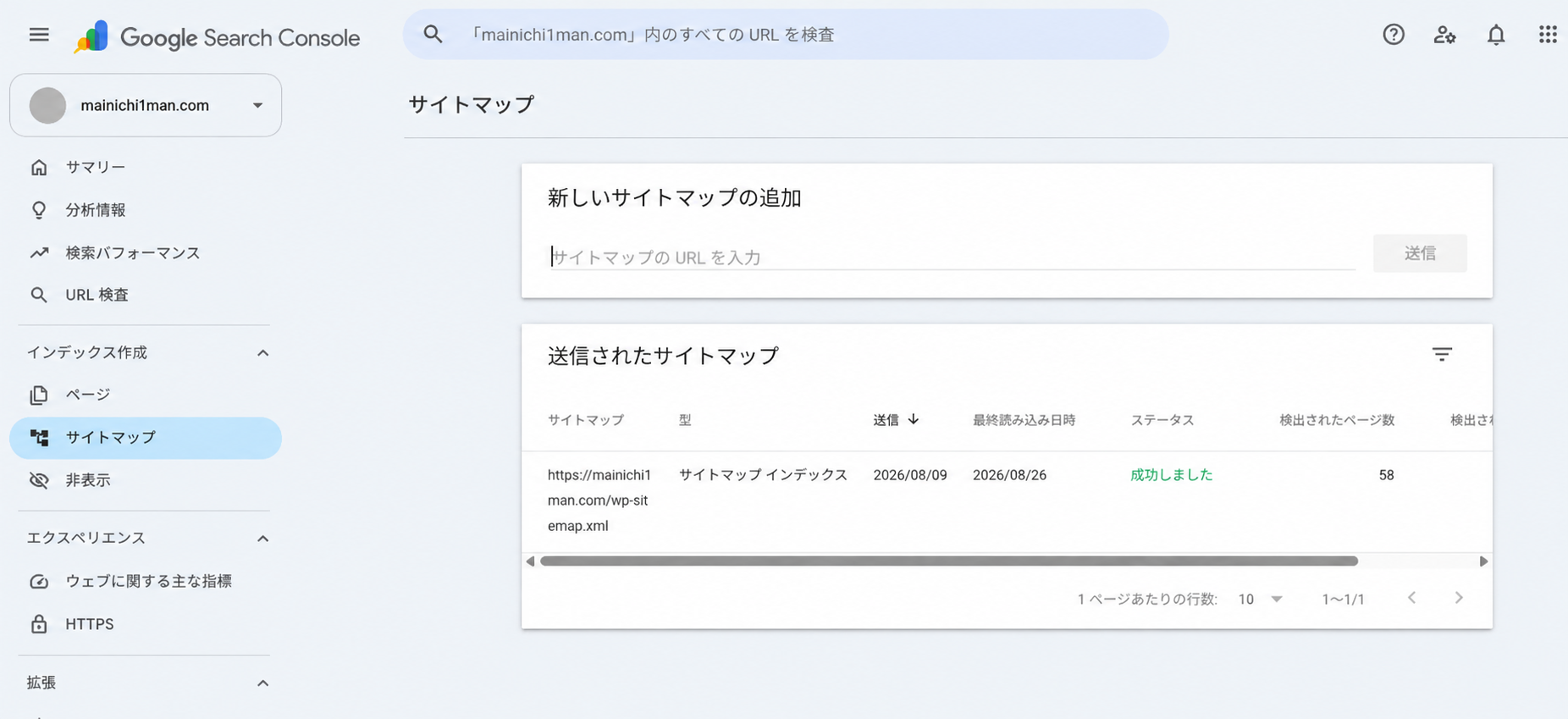The height and width of the screenshot is (719, 1568).
Task: Open the Google apps grid
Action: pos(1548,34)
